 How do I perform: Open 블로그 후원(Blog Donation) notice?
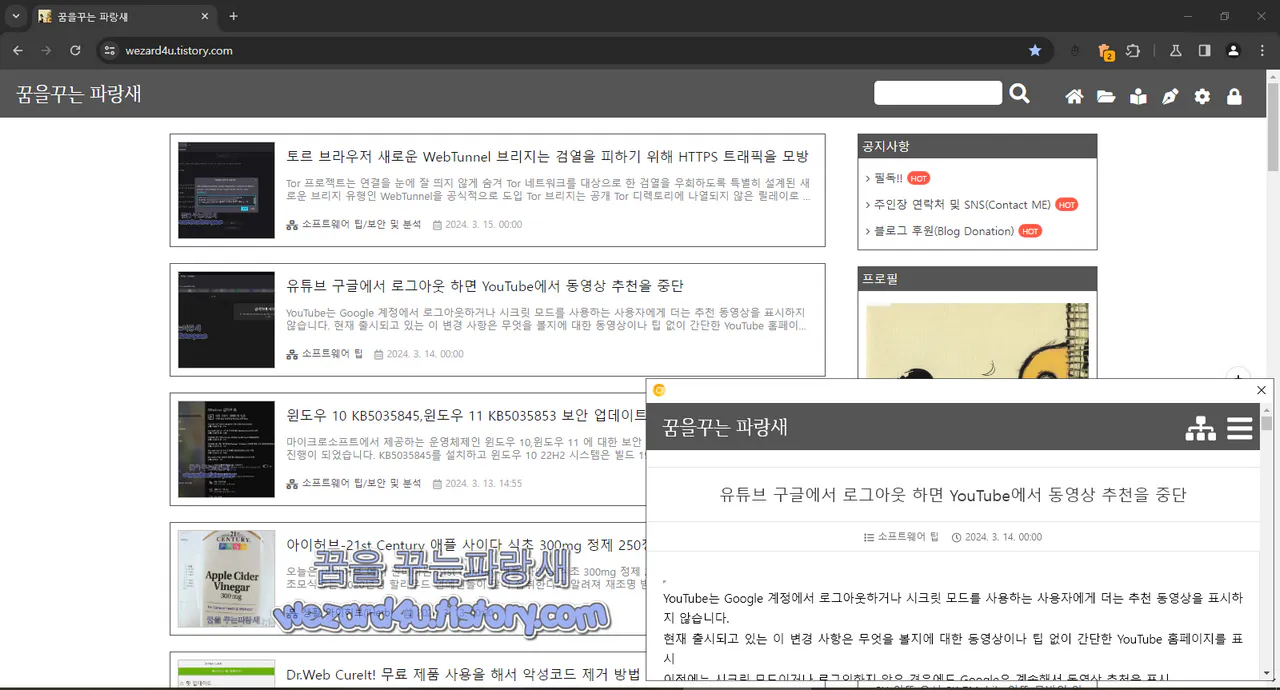pos(944,230)
